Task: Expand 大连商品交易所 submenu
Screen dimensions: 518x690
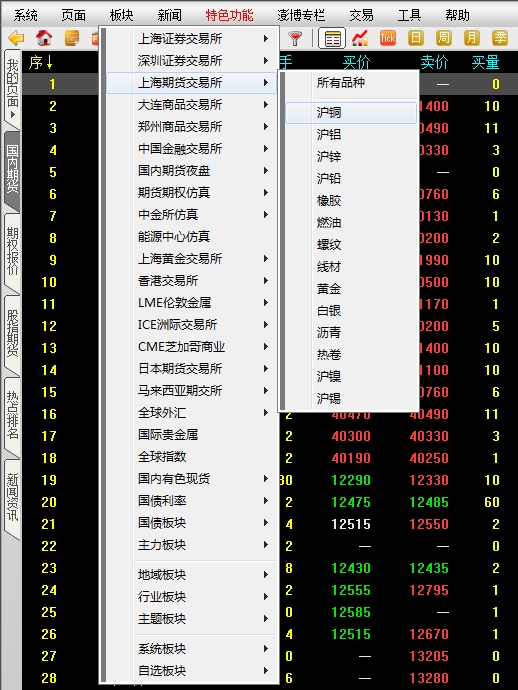Action: click(x=191, y=105)
